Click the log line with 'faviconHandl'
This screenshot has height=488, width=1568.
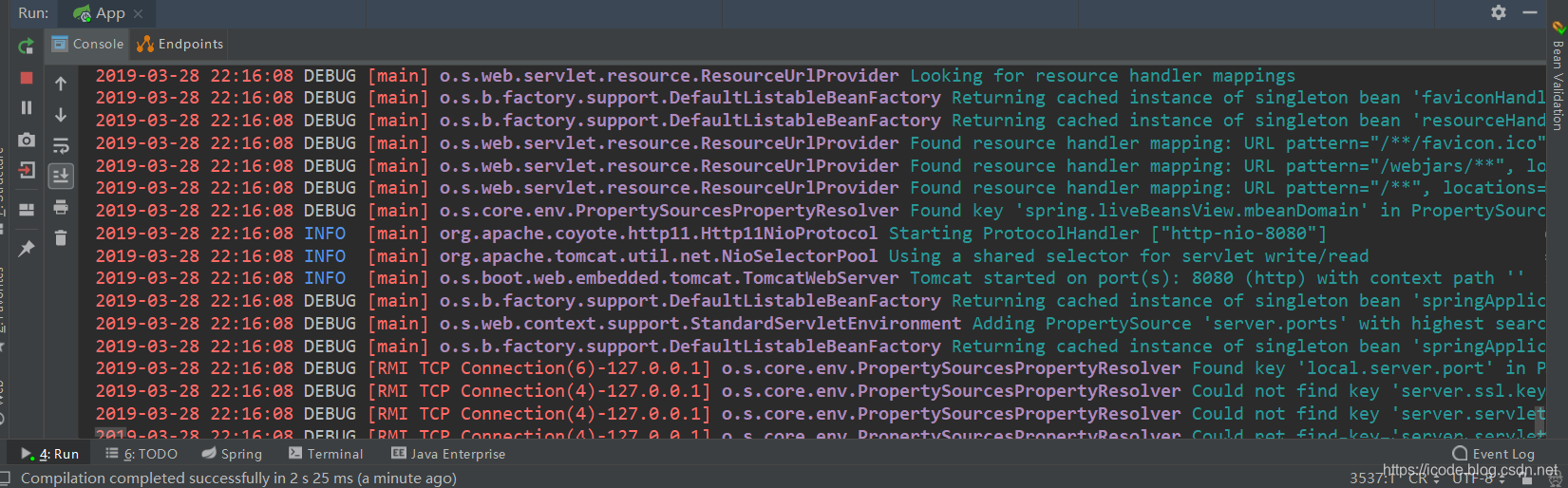pyautogui.click(x=821, y=98)
